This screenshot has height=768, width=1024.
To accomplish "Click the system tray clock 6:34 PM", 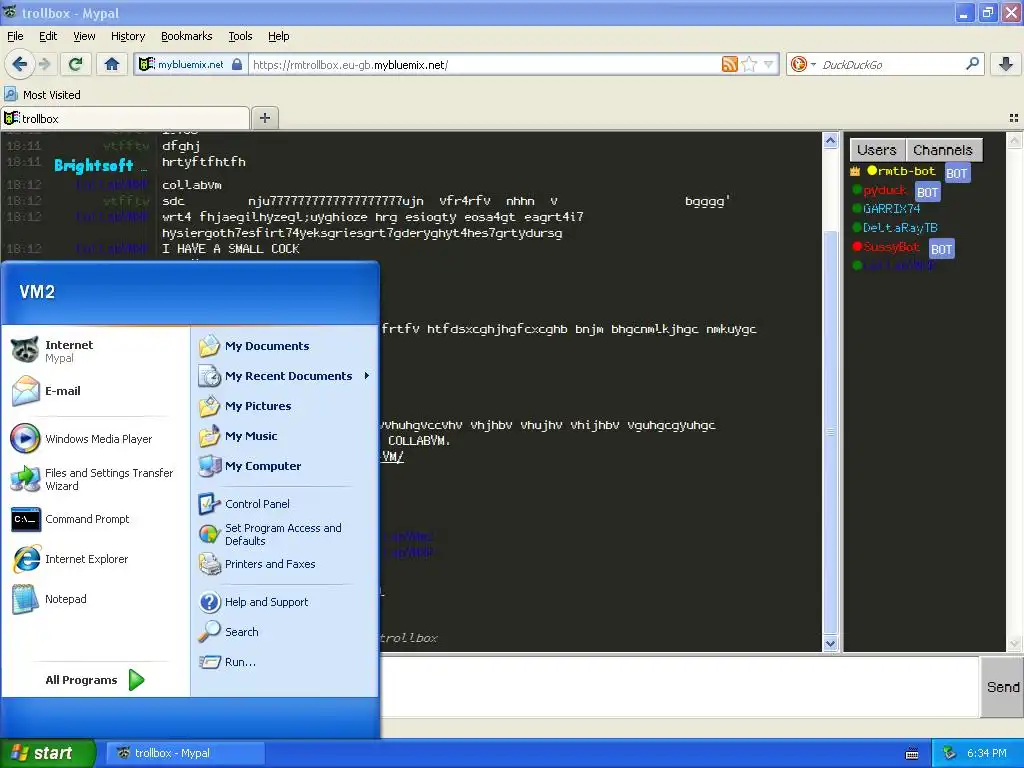I will [x=986, y=754].
